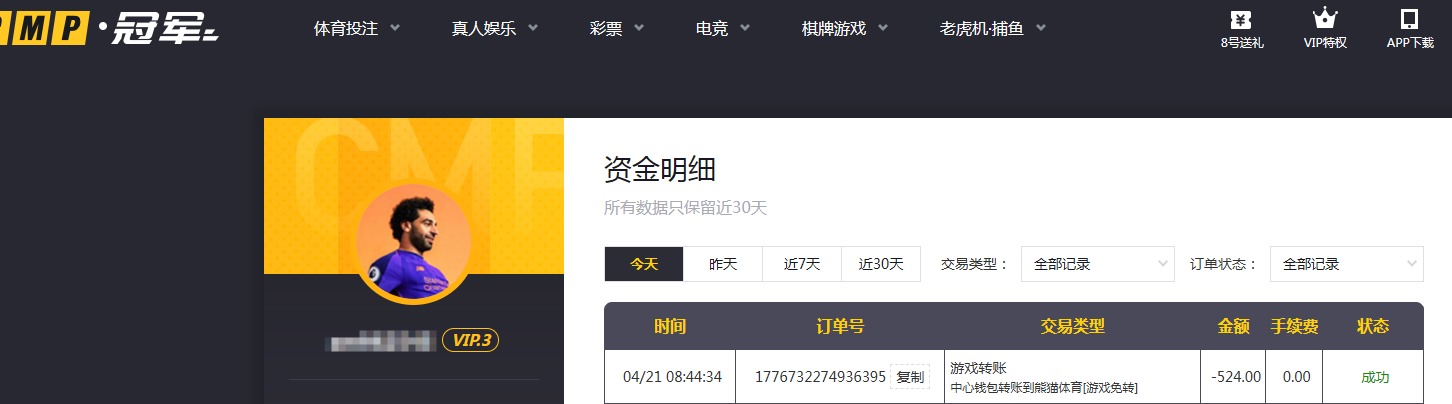The width and height of the screenshot is (1452, 404).
Task: Open the 交易类型 全部记录 dropdown
Action: [x=1098, y=265]
